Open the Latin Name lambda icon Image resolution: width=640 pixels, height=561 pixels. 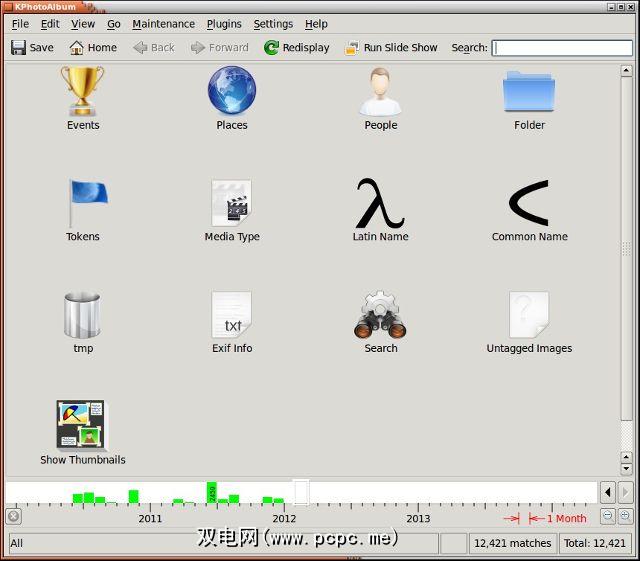click(380, 203)
